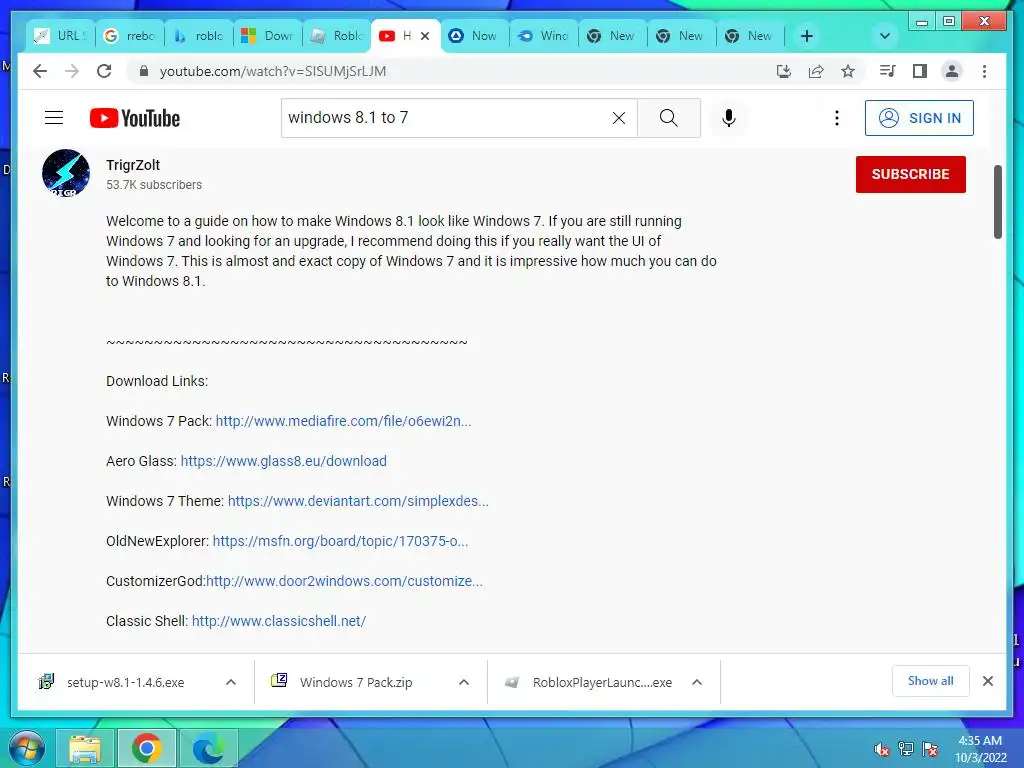1024x768 pixels.
Task: Show all downloads
Action: [x=931, y=681]
